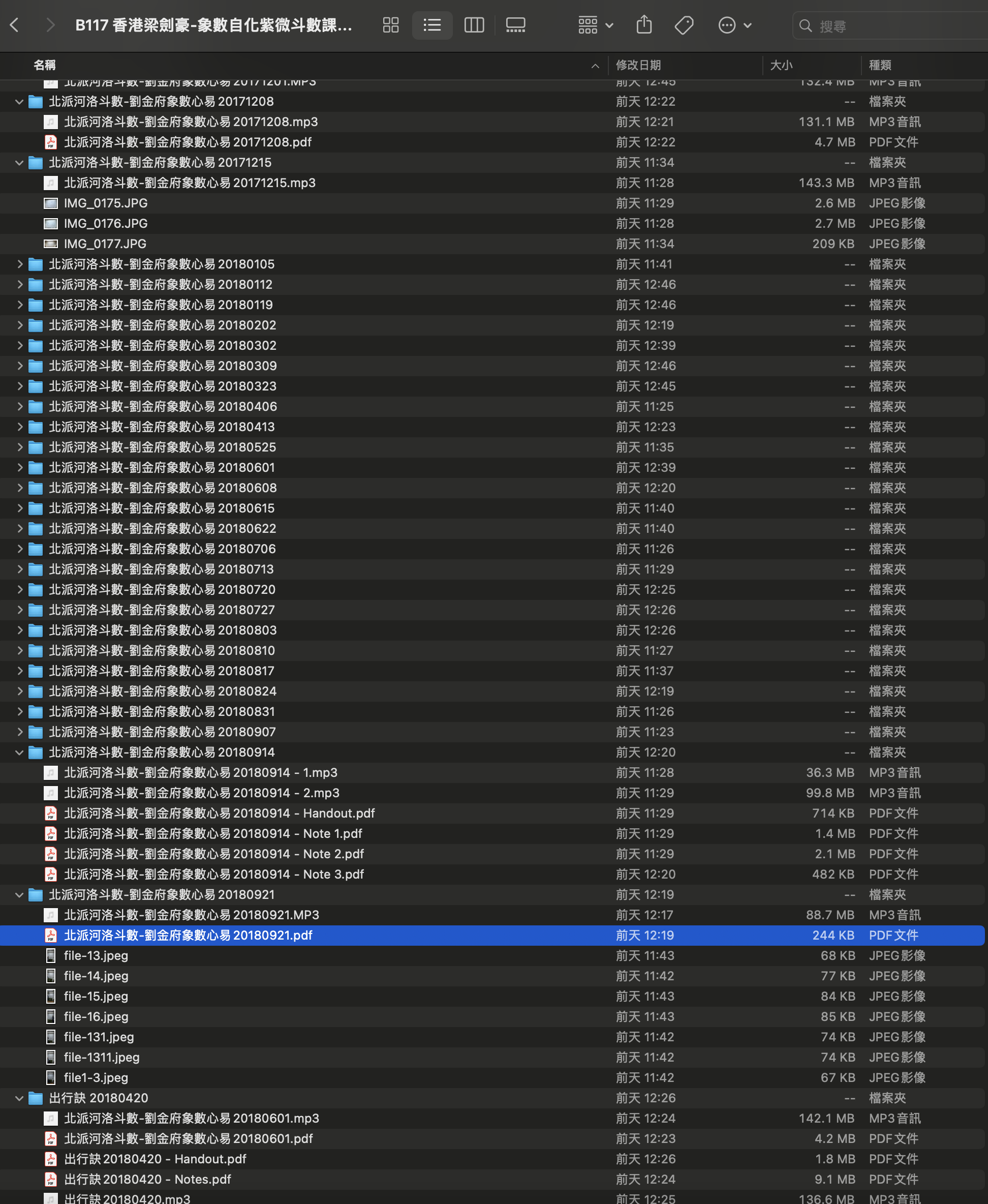The image size is (988, 1204).
Task: Go back with the left arrow button
Action: [x=15, y=25]
